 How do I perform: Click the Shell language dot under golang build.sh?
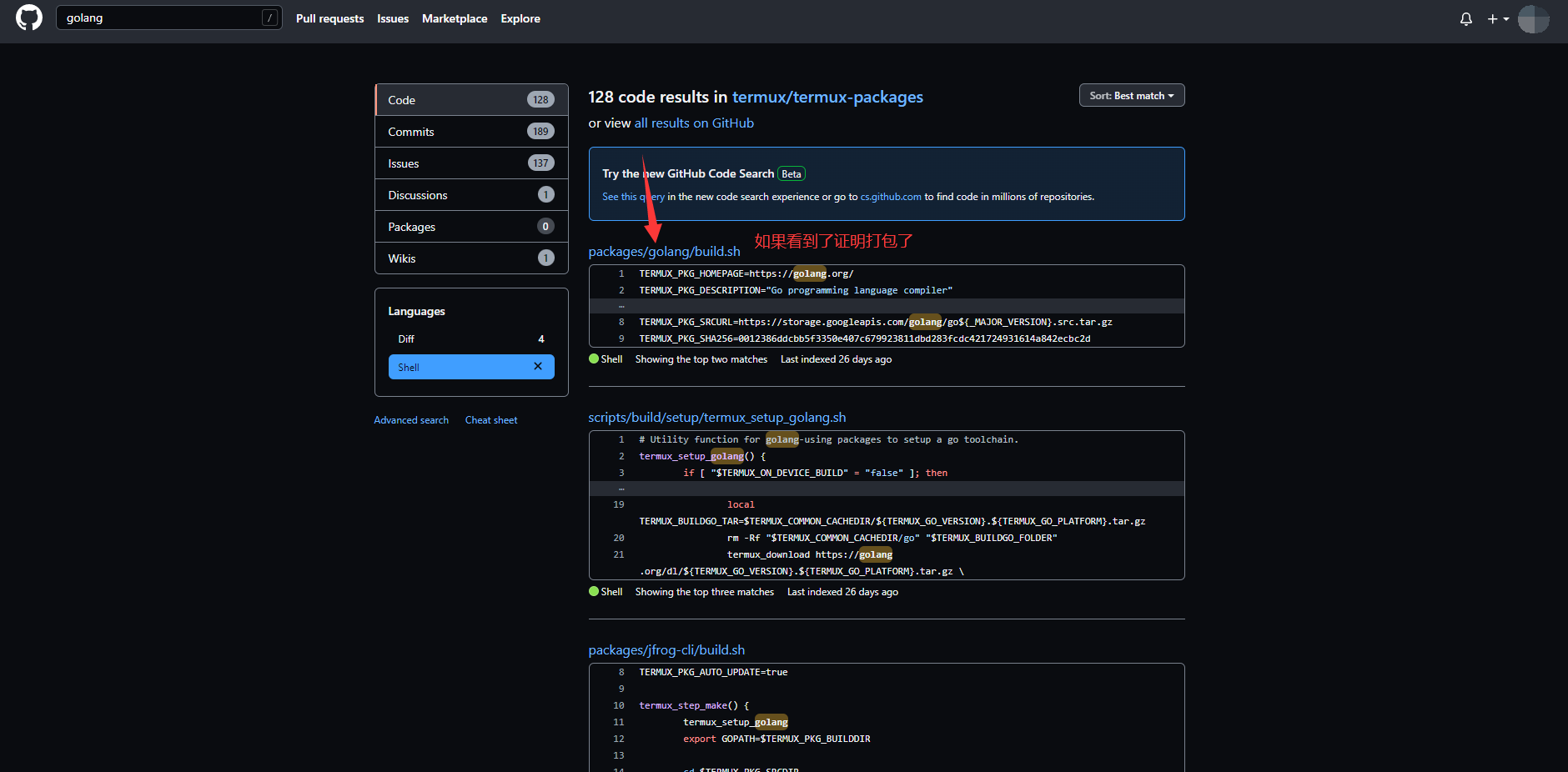pos(594,359)
